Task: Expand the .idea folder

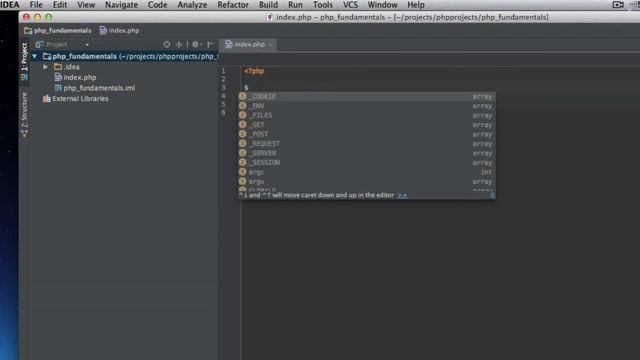Action: 46,67
